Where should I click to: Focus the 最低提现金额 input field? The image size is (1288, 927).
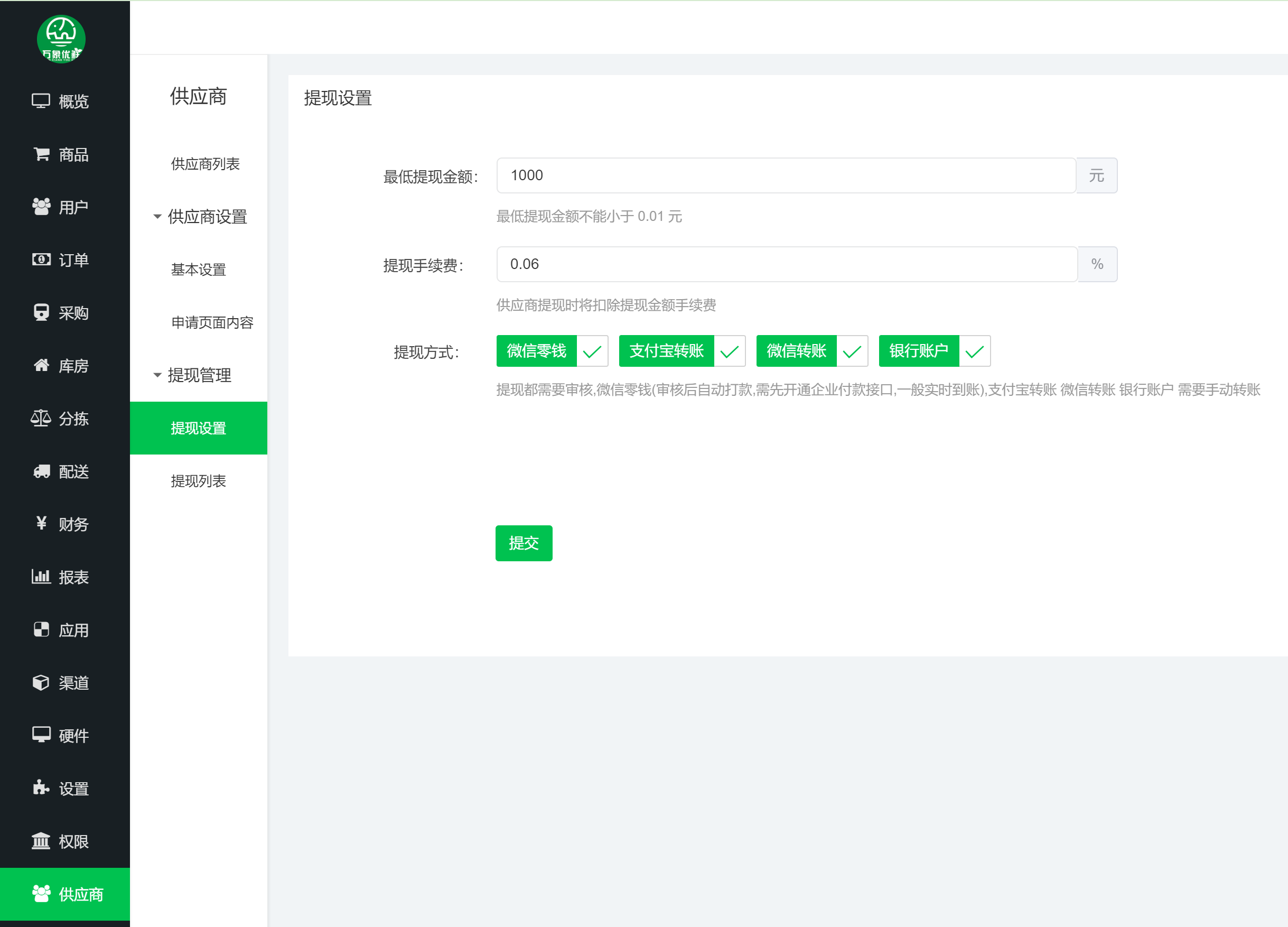point(786,175)
